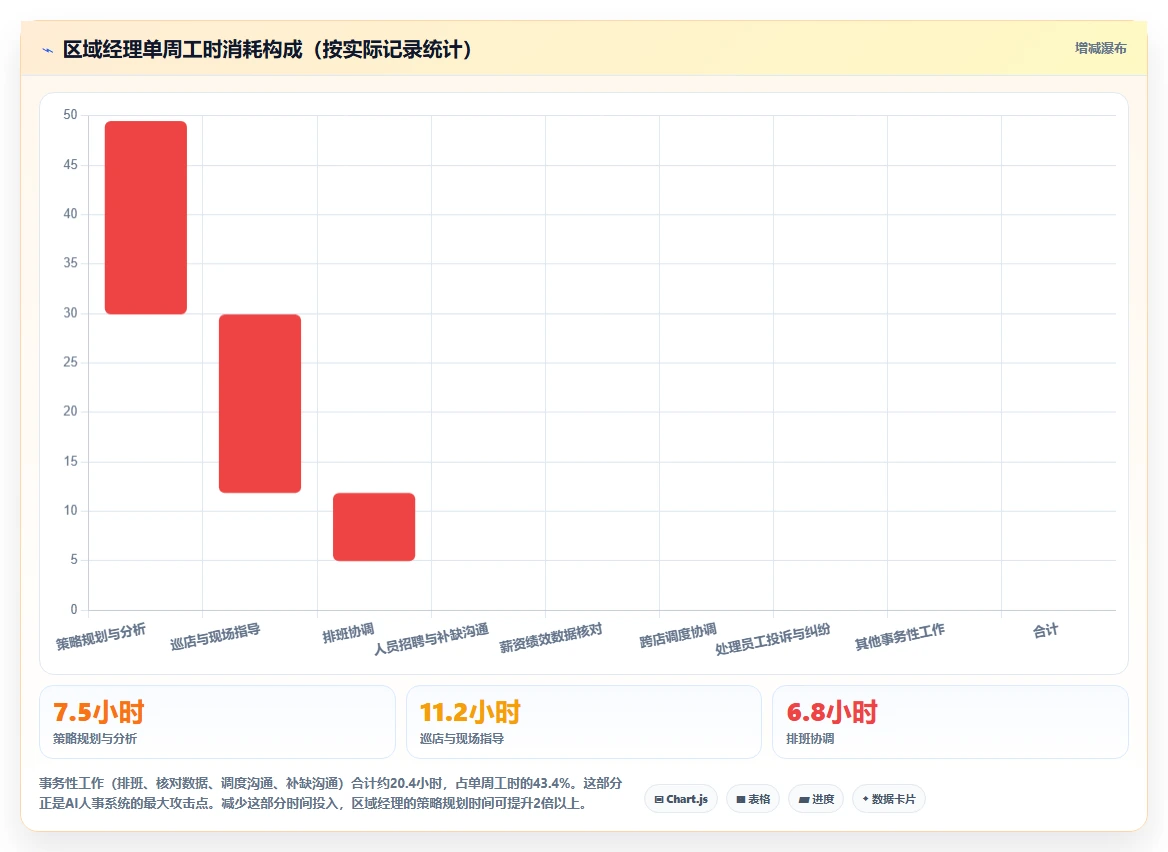Click the 策略规划与分析 x-axis label

tap(101, 637)
